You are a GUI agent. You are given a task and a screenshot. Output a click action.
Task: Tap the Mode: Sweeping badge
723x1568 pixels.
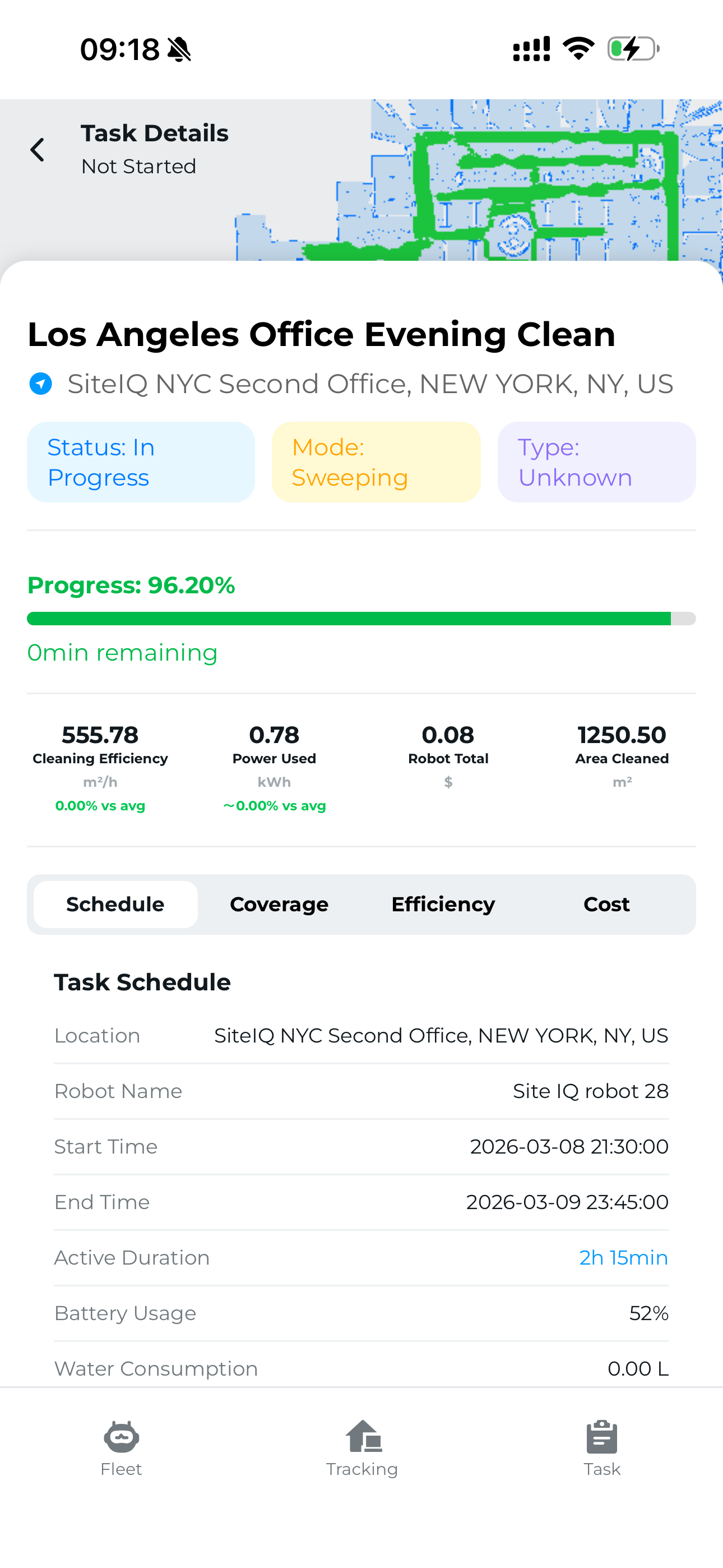(x=376, y=462)
